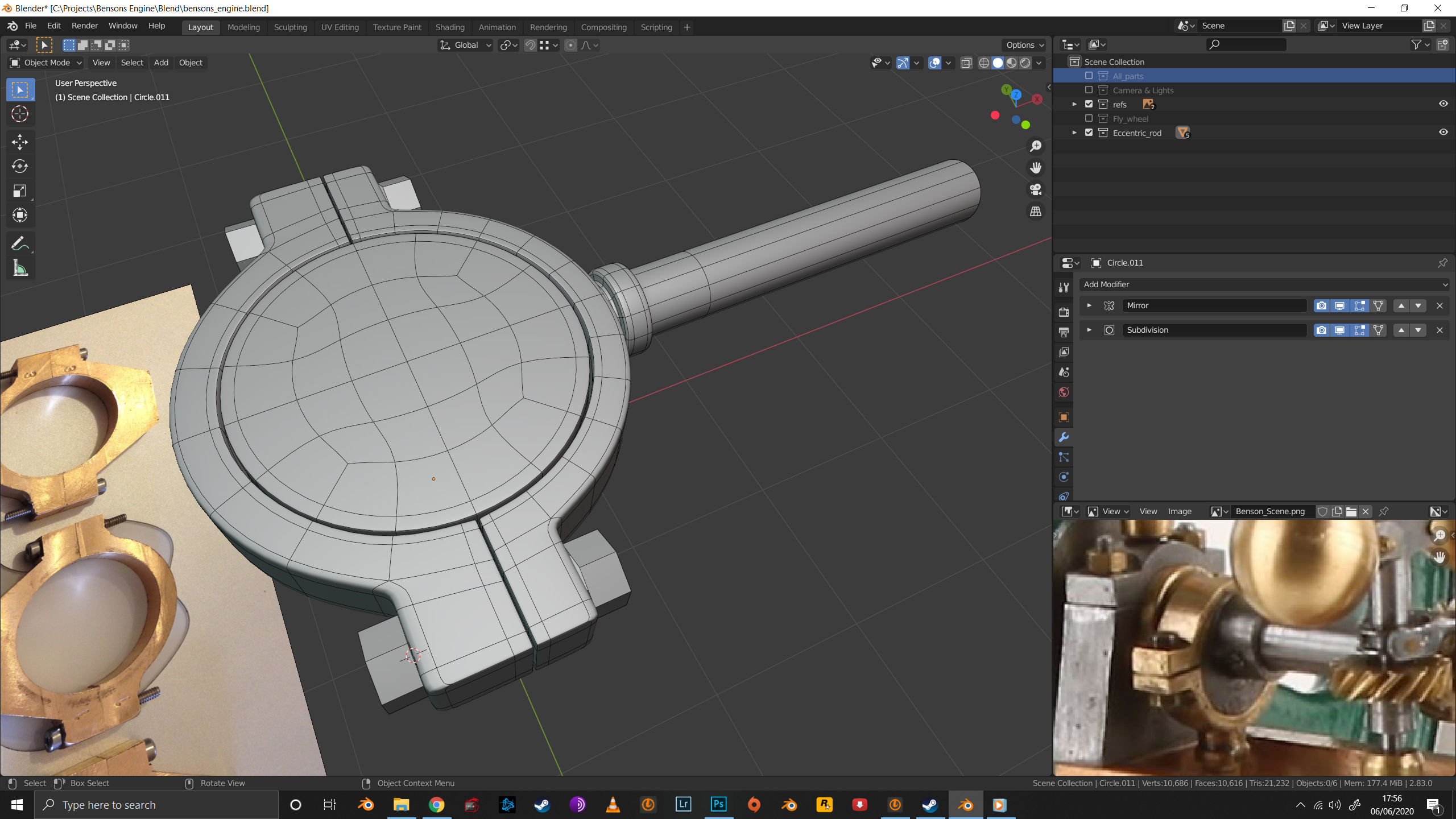The width and height of the screenshot is (1456, 819).
Task: Click the 3D Cursor tool
Action: click(20, 114)
